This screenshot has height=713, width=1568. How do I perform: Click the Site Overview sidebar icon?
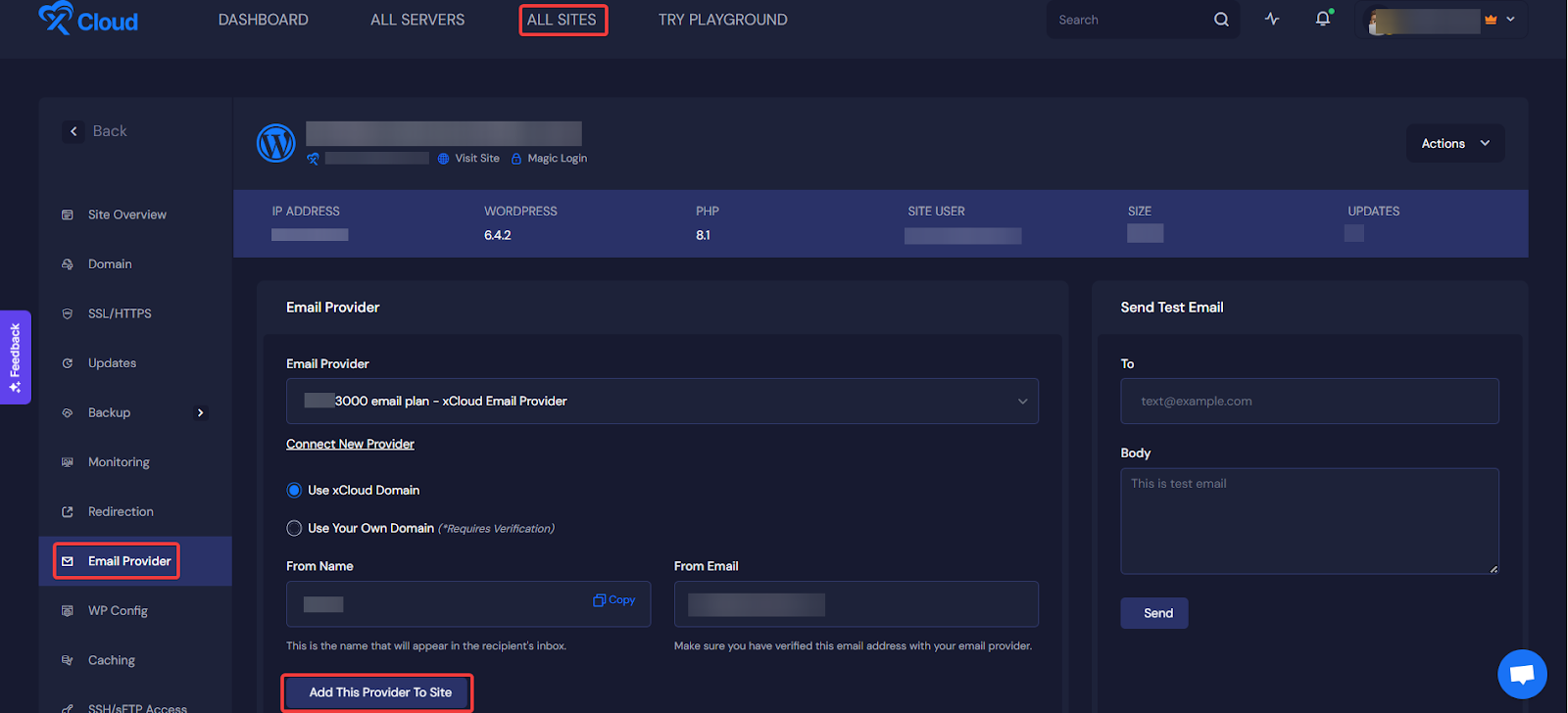tap(68, 214)
